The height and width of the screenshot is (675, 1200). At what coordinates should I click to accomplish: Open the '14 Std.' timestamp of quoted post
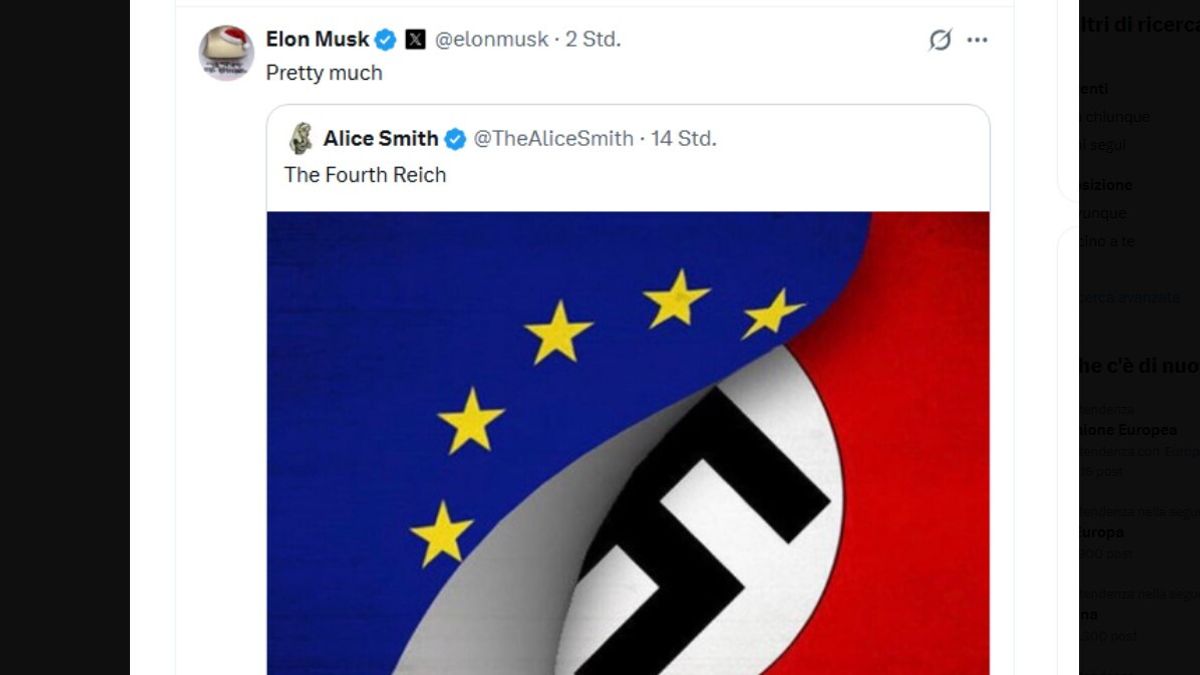point(684,139)
